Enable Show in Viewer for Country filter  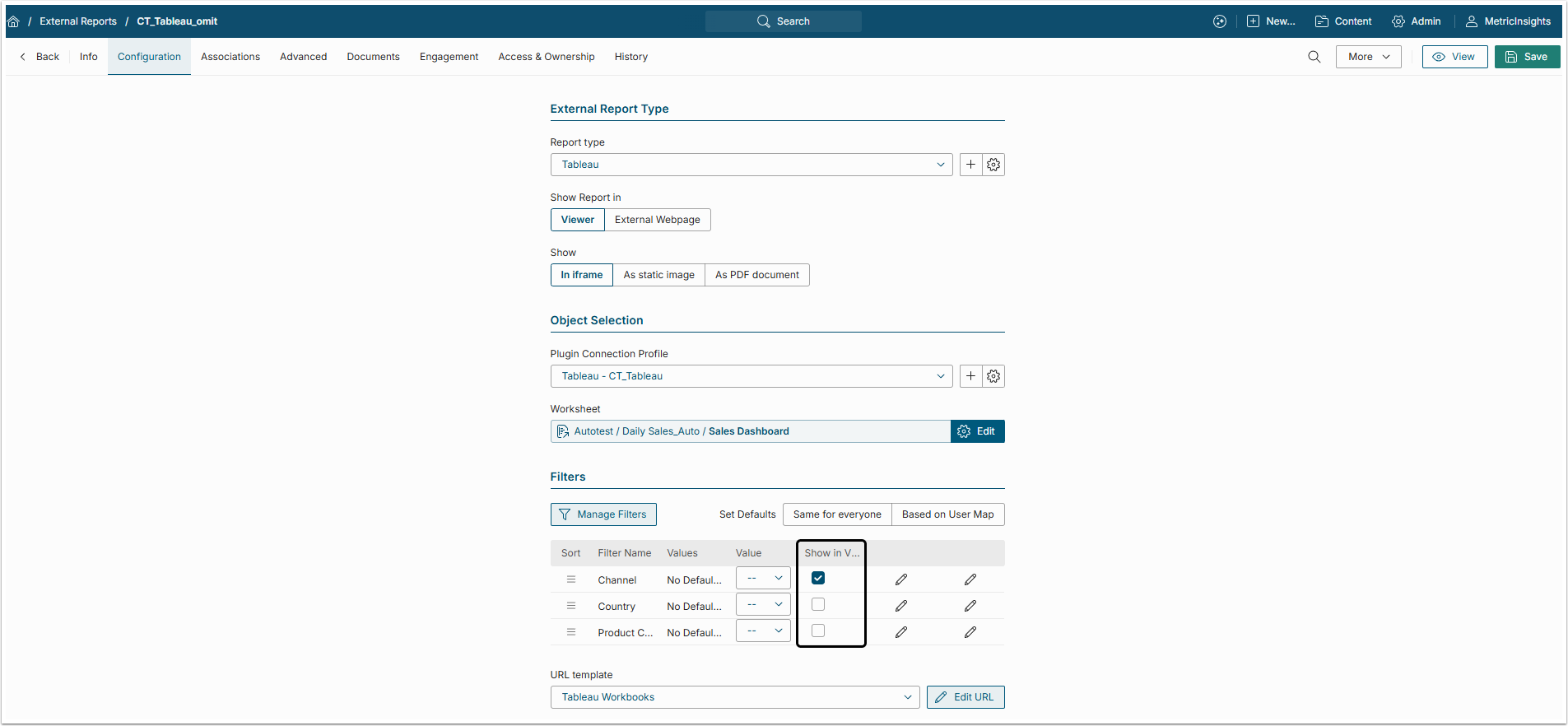(818, 605)
